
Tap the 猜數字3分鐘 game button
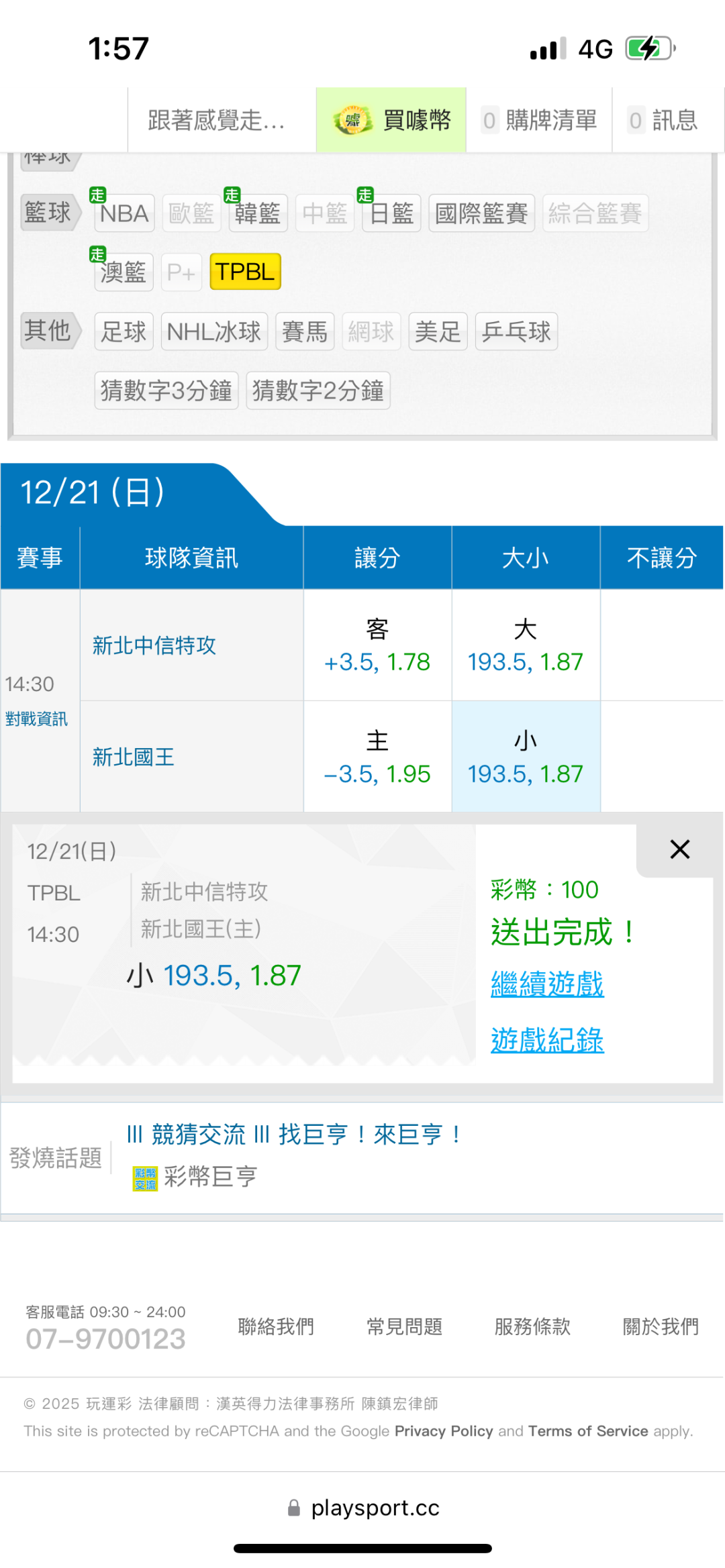pos(166,390)
